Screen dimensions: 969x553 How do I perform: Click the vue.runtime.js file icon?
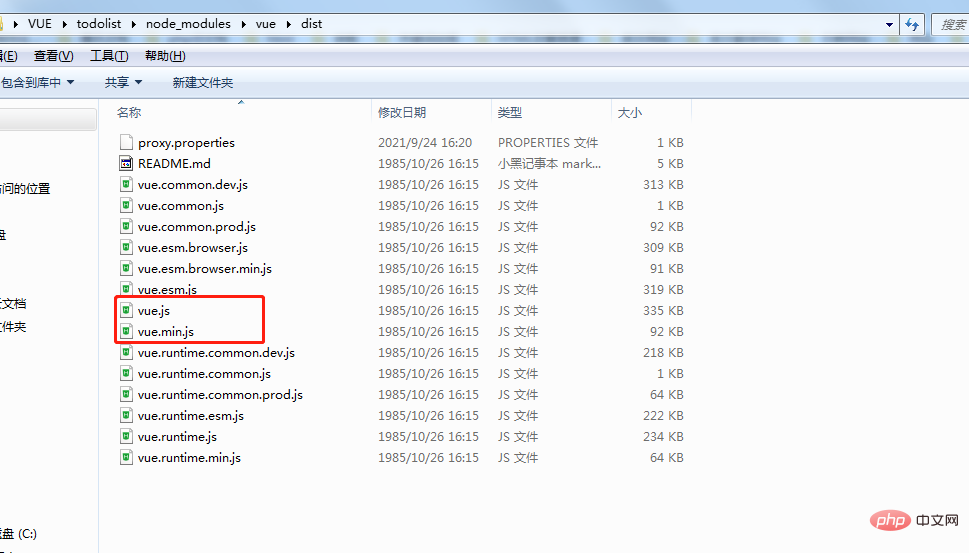tap(126, 436)
